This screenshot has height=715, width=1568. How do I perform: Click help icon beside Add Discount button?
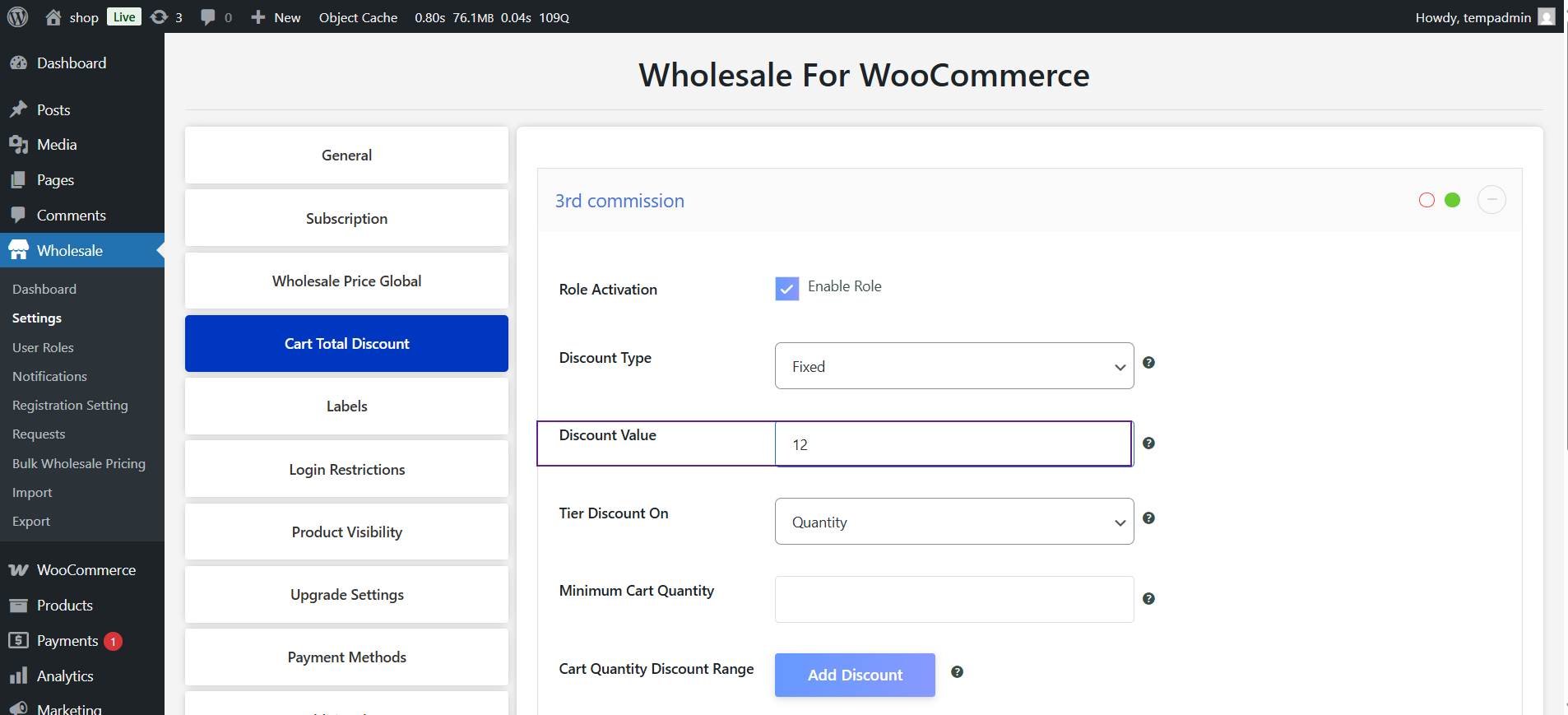pyautogui.click(x=957, y=672)
